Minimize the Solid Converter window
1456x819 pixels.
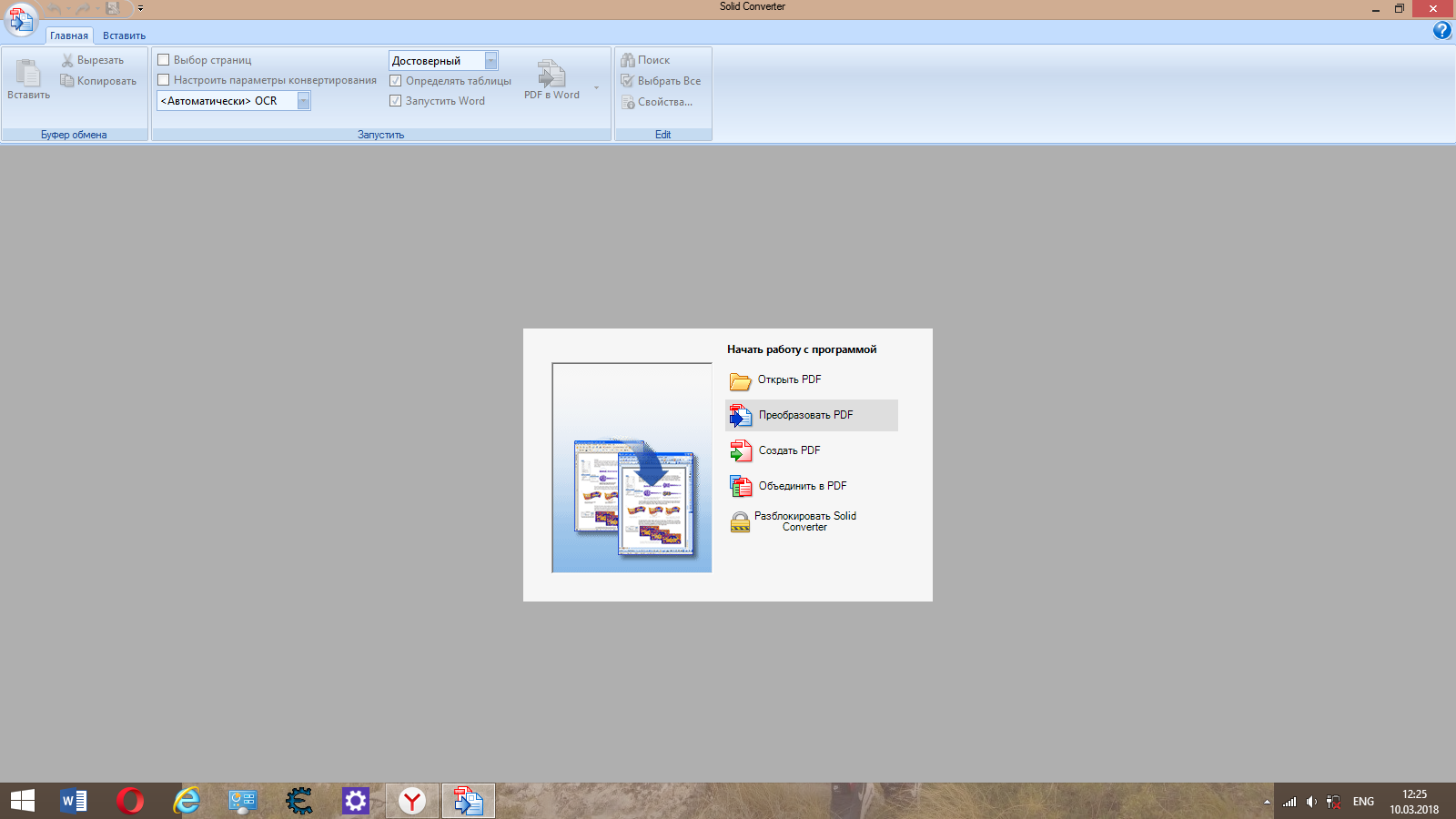click(1375, 8)
